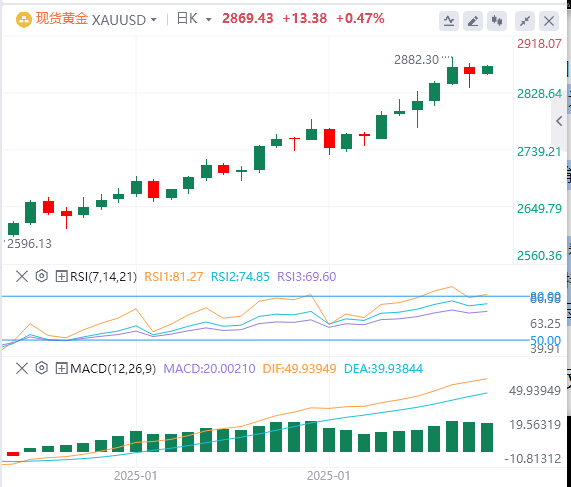Click the 2918.07 price axis label
571x487 pixels.
(539, 44)
